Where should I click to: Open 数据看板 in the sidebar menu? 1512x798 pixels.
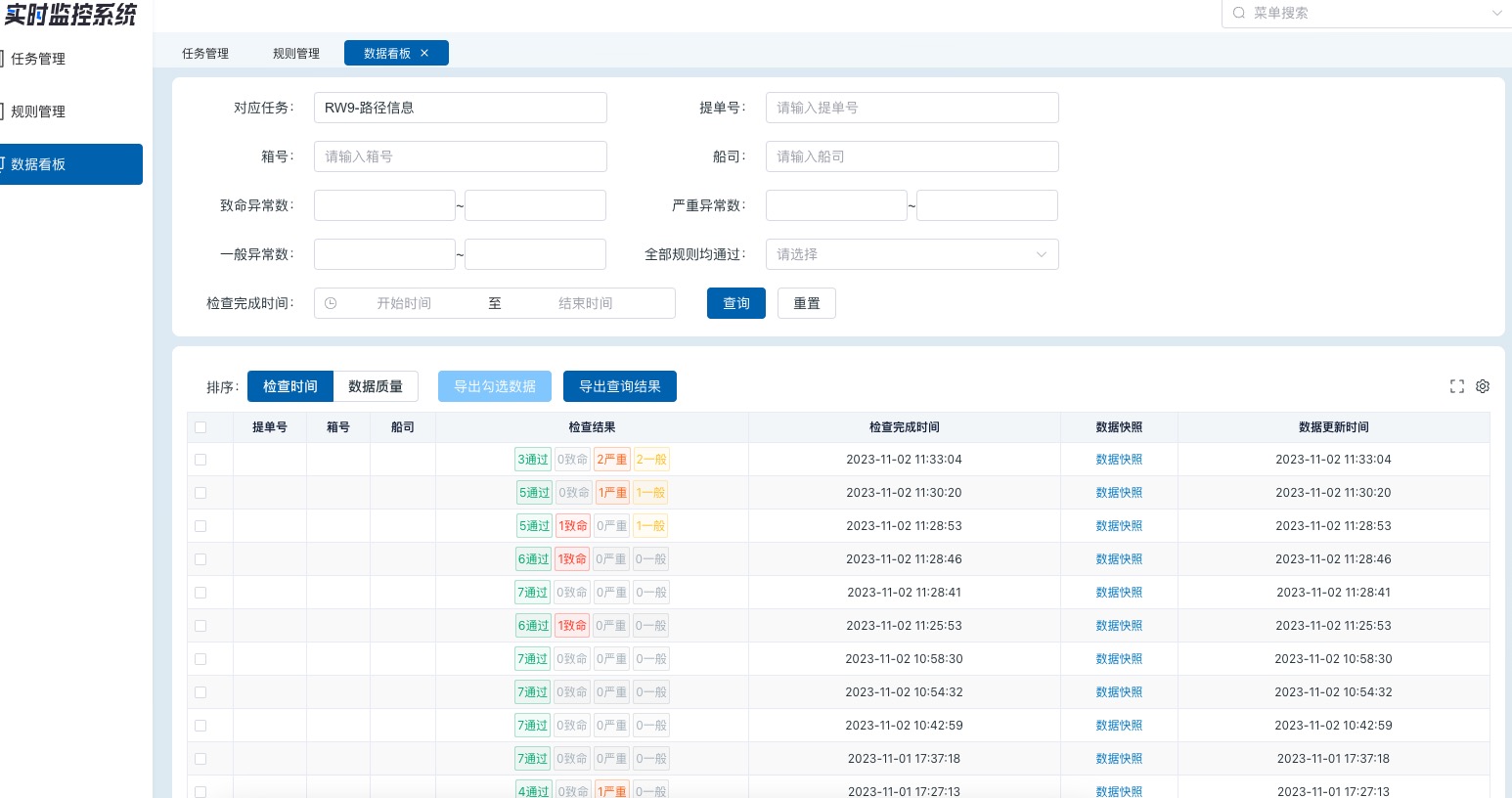pos(71,164)
